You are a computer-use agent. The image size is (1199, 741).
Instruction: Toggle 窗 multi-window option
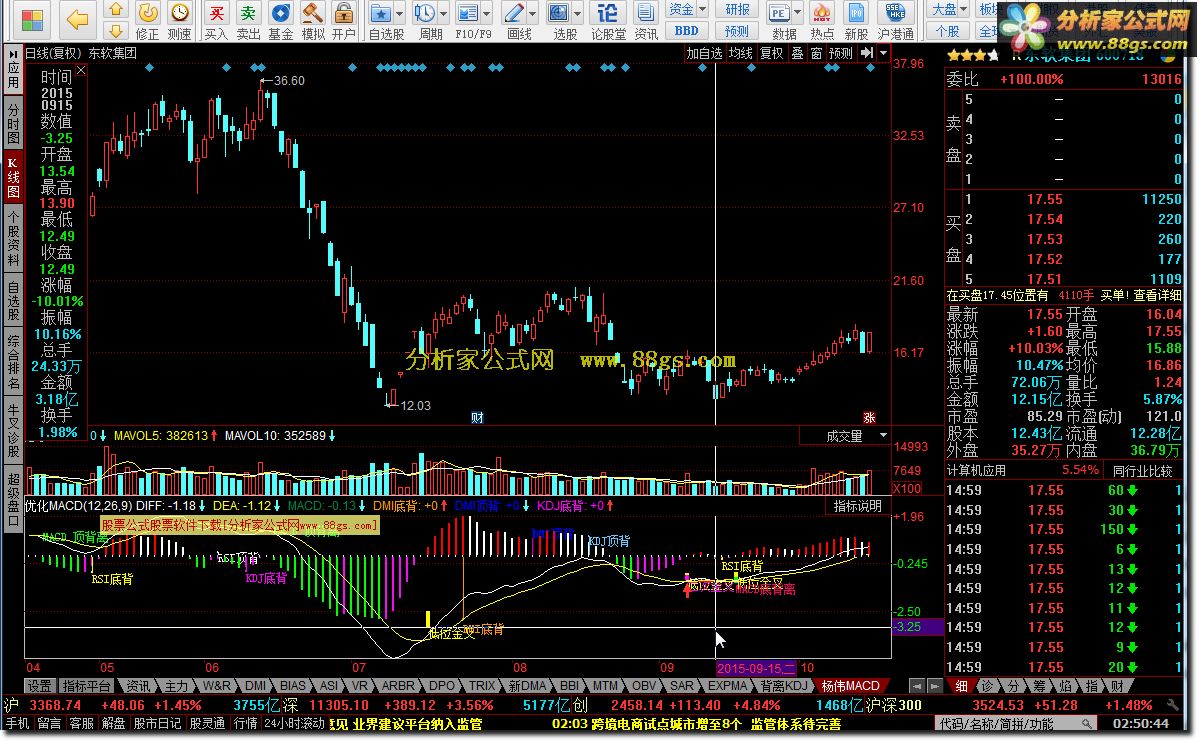point(817,54)
